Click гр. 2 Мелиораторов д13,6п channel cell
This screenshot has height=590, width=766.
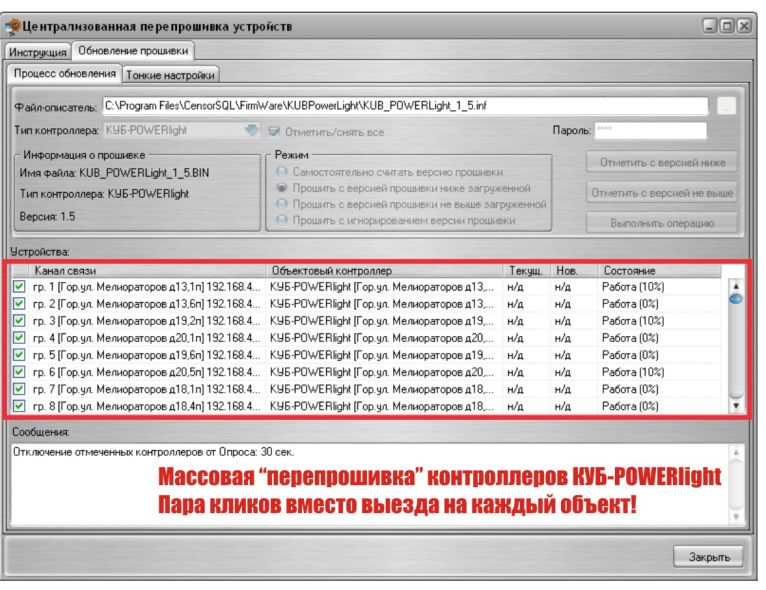(147, 304)
